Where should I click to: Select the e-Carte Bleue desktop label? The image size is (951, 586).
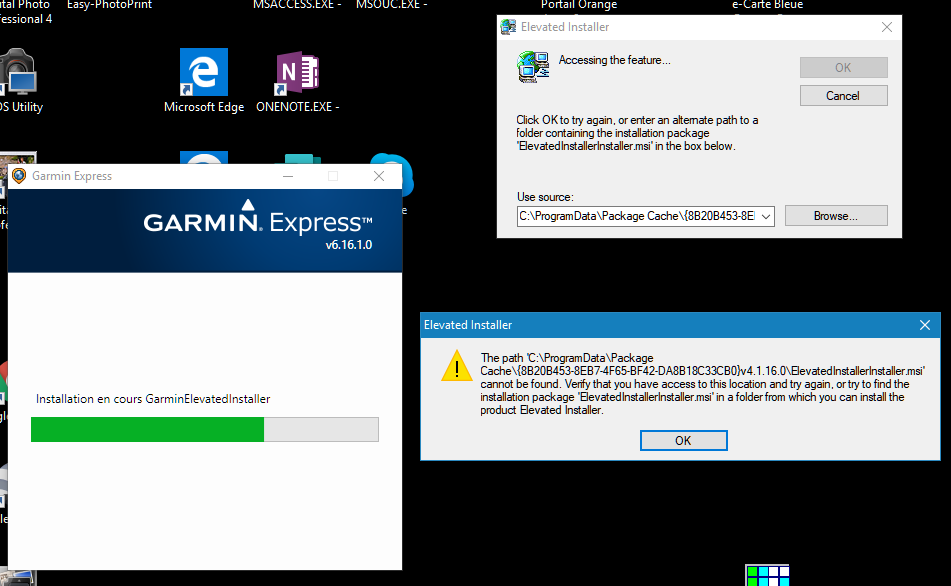[x=767, y=5]
